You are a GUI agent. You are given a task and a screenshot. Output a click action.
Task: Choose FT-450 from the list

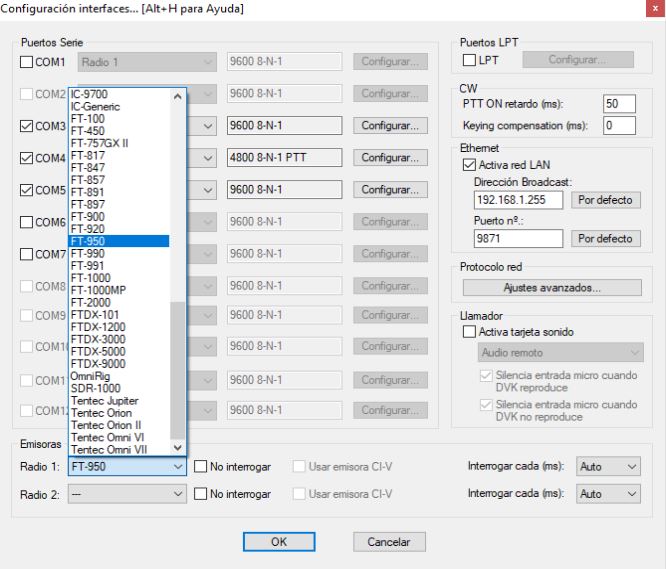click(119, 131)
